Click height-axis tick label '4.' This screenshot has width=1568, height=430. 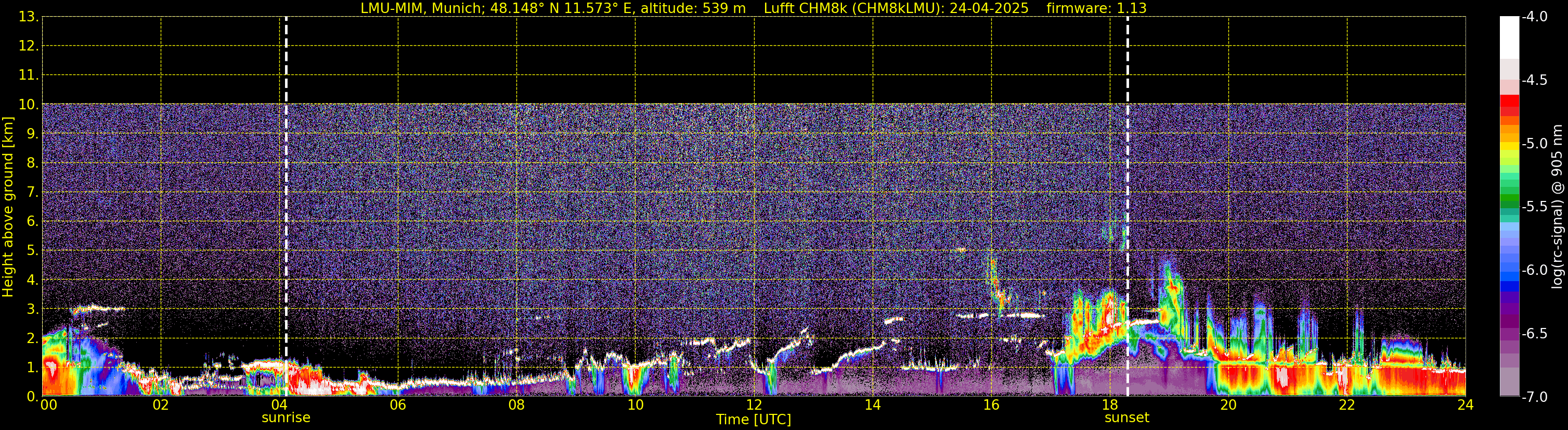(x=33, y=280)
